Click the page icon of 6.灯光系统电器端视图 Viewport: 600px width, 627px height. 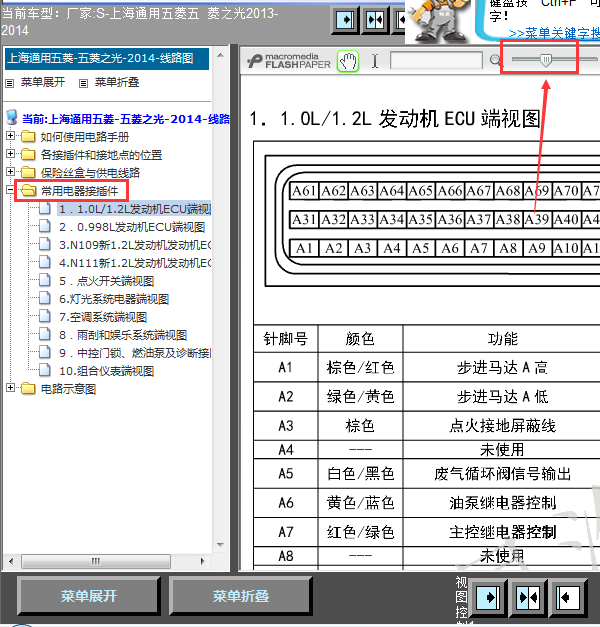45,298
